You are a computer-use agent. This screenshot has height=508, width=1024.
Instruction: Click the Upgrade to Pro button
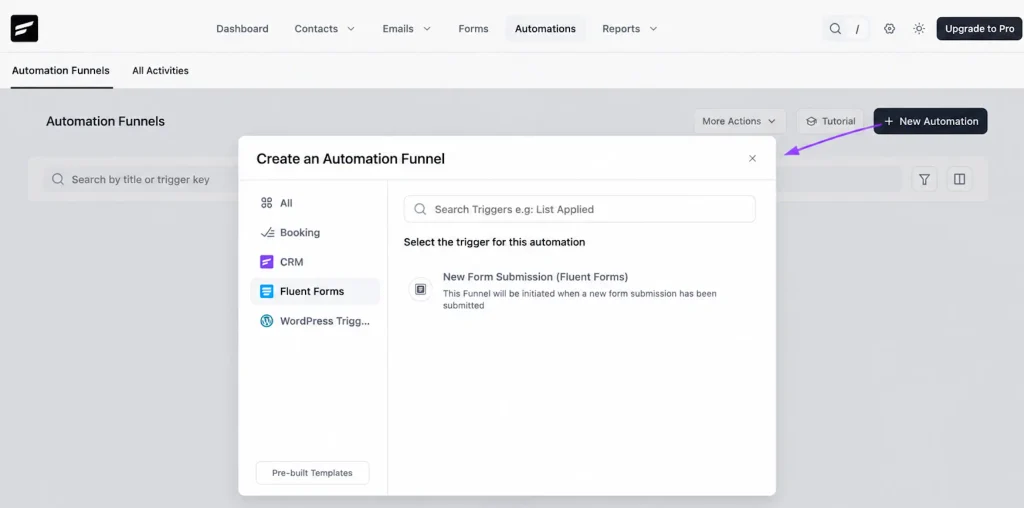979,29
